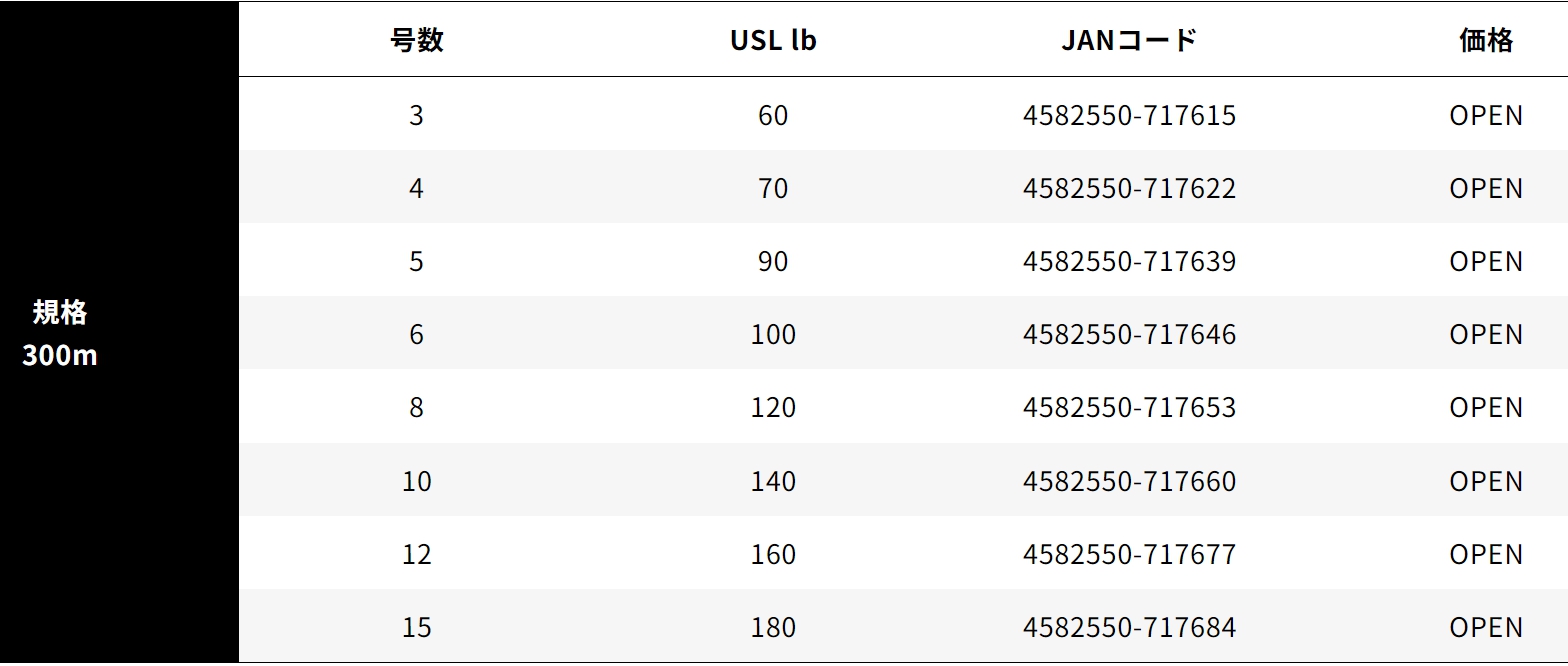
Task: Select line size 12 in 号数 column
Action: click(417, 554)
